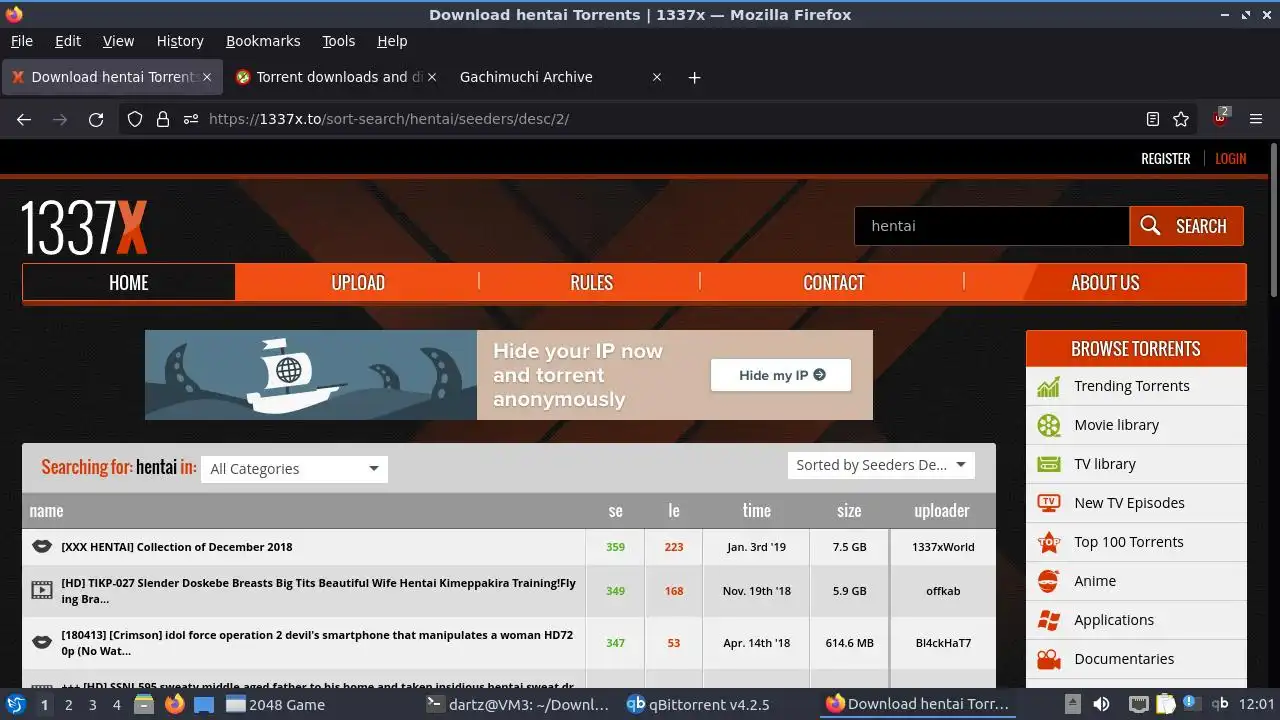Click uploader Bl4ckHaT7
1280x720 pixels.
point(943,643)
